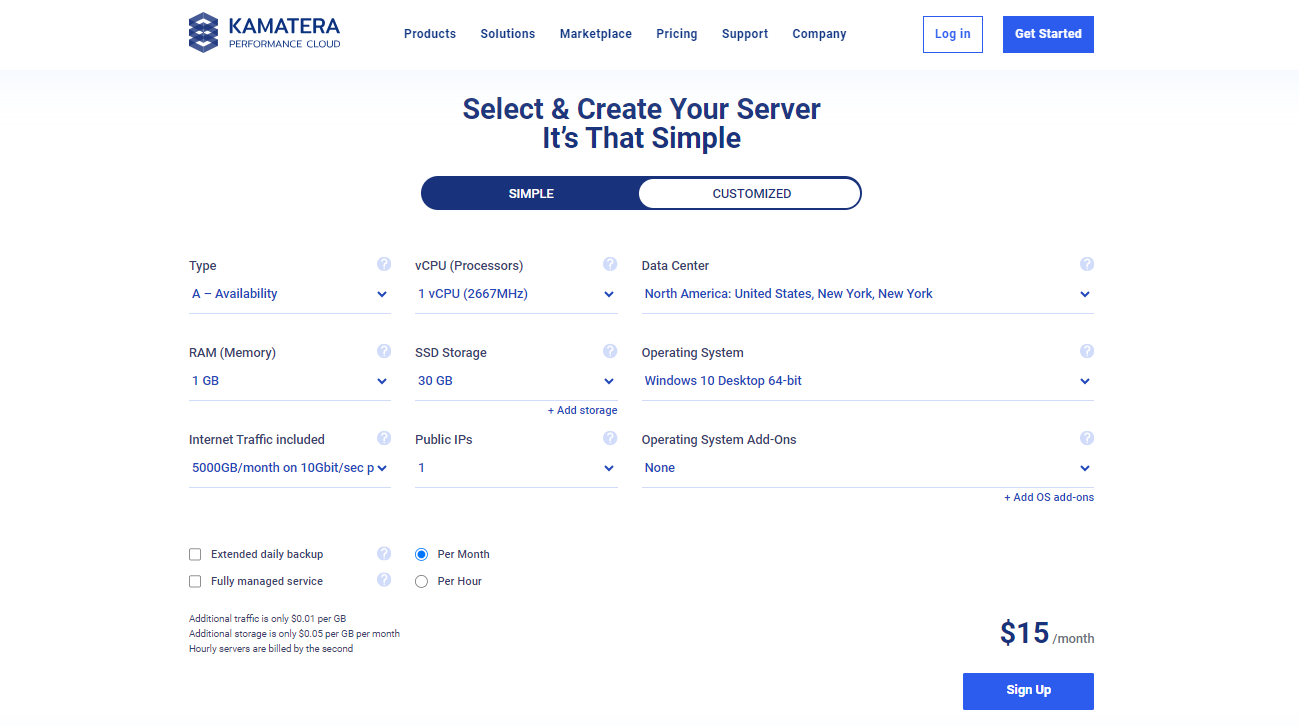Click the Log in button

(x=952, y=34)
